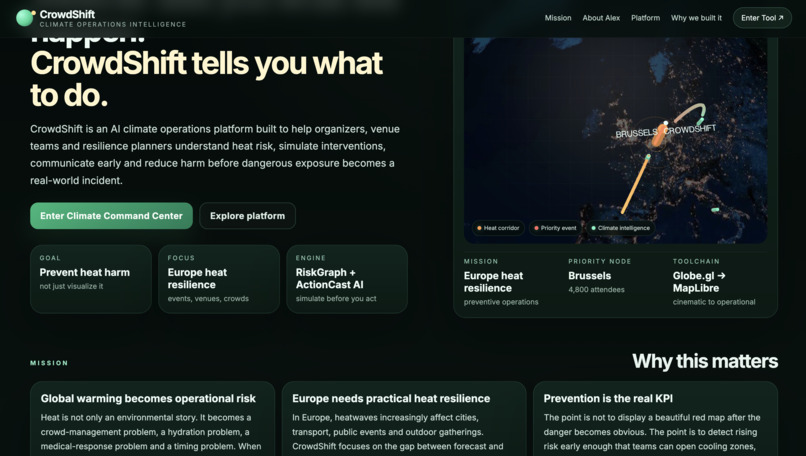The height and width of the screenshot is (456, 806).
Task: Go to Platform in the top navigation
Action: coord(645,18)
